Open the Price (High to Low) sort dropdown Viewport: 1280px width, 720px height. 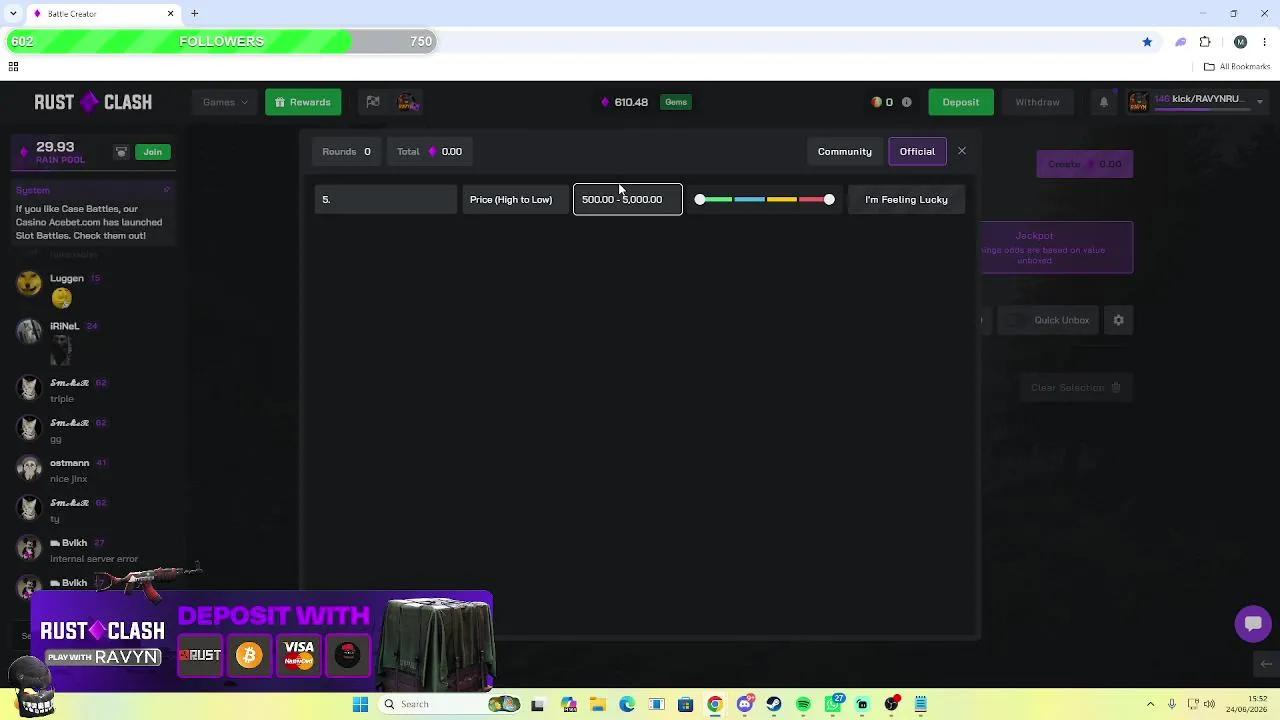514,199
